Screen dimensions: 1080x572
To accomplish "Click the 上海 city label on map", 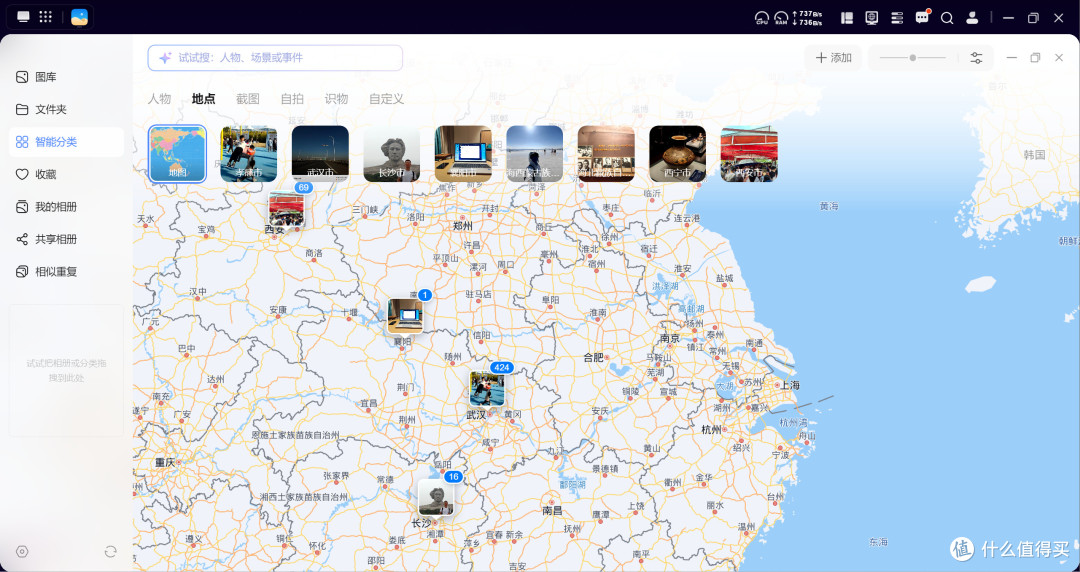I will pos(789,385).
